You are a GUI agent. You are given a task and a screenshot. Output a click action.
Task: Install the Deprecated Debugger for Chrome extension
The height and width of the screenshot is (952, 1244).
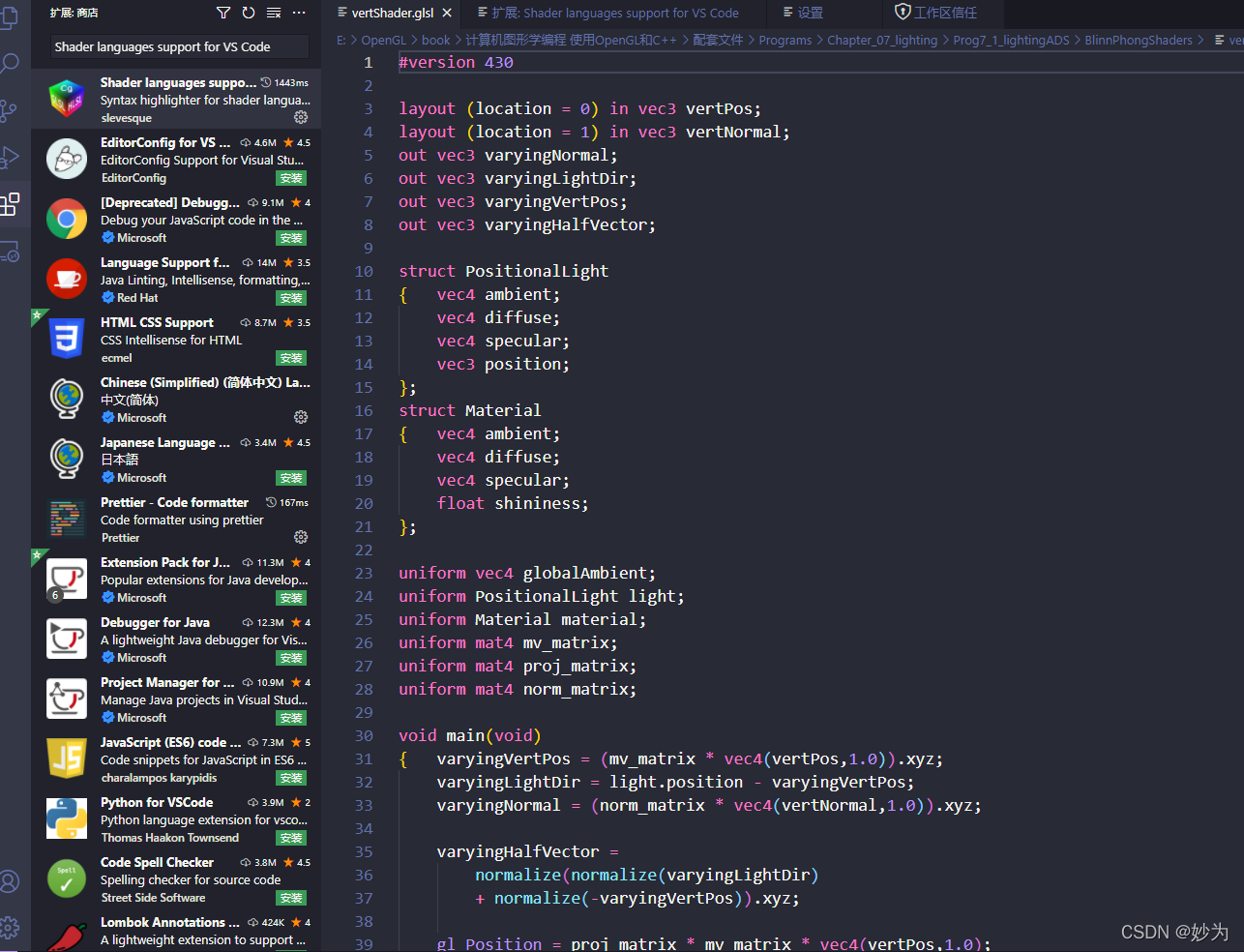[291, 238]
